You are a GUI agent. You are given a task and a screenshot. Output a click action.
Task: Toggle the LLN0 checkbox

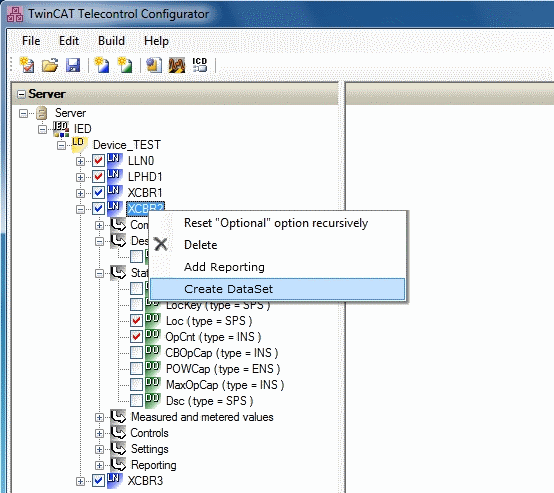click(98, 161)
